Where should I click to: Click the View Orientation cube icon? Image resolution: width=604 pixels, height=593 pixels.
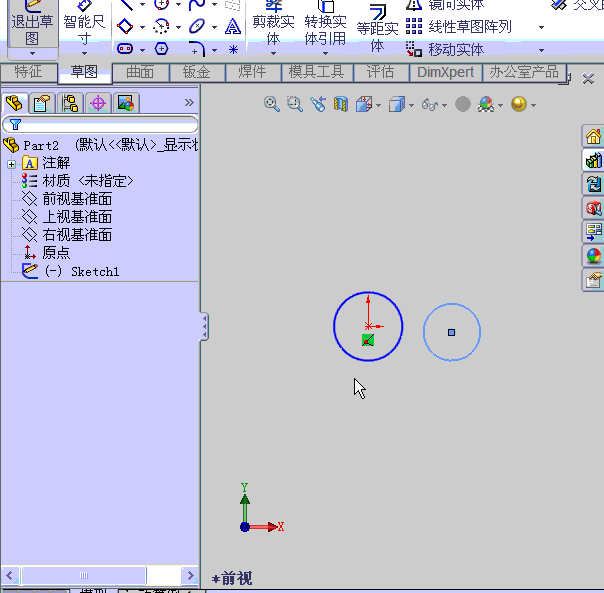pyautogui.click(x=364, y=104)
